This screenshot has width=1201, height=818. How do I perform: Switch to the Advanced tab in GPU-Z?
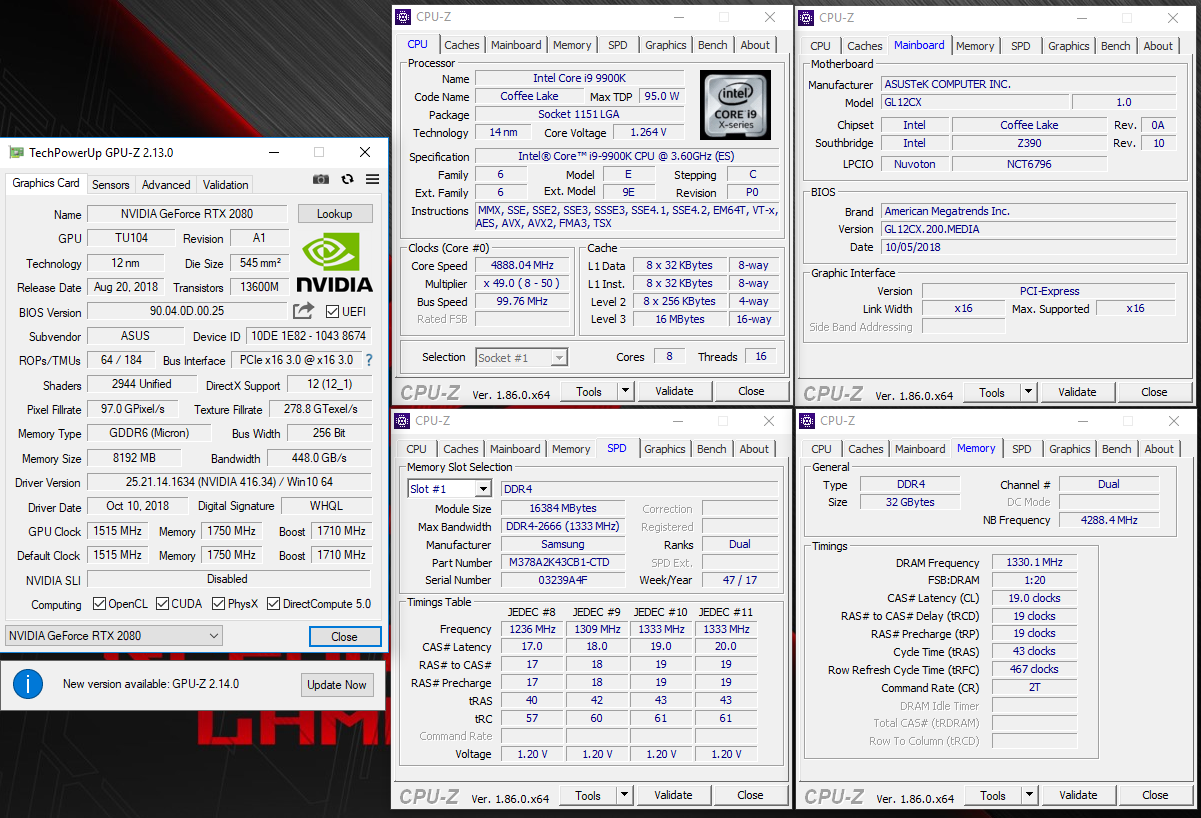click(166, 184)
